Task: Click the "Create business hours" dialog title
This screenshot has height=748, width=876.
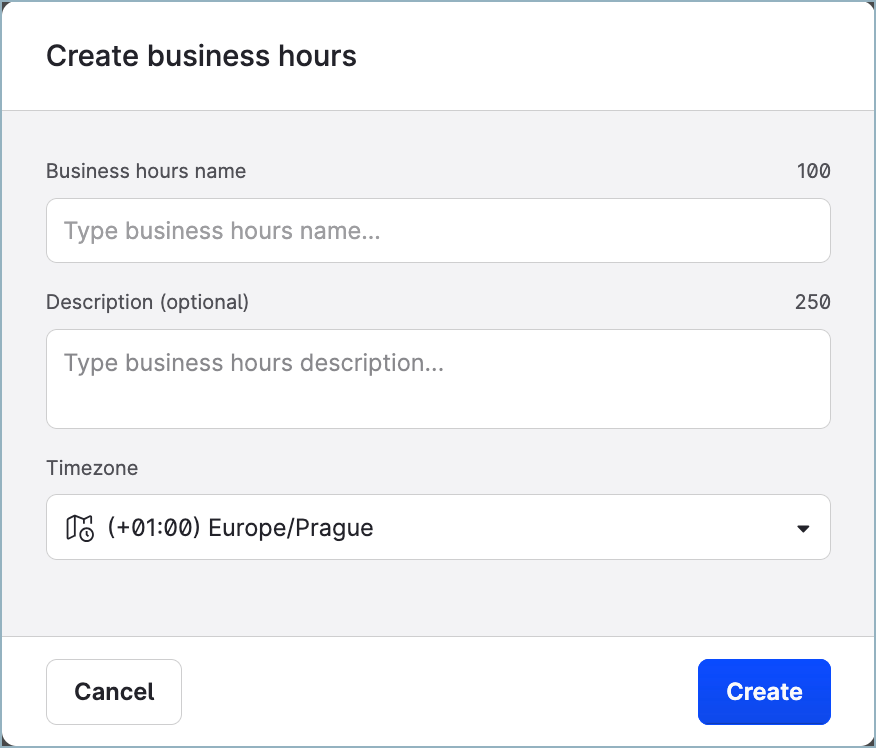Action: pos(201,56)
